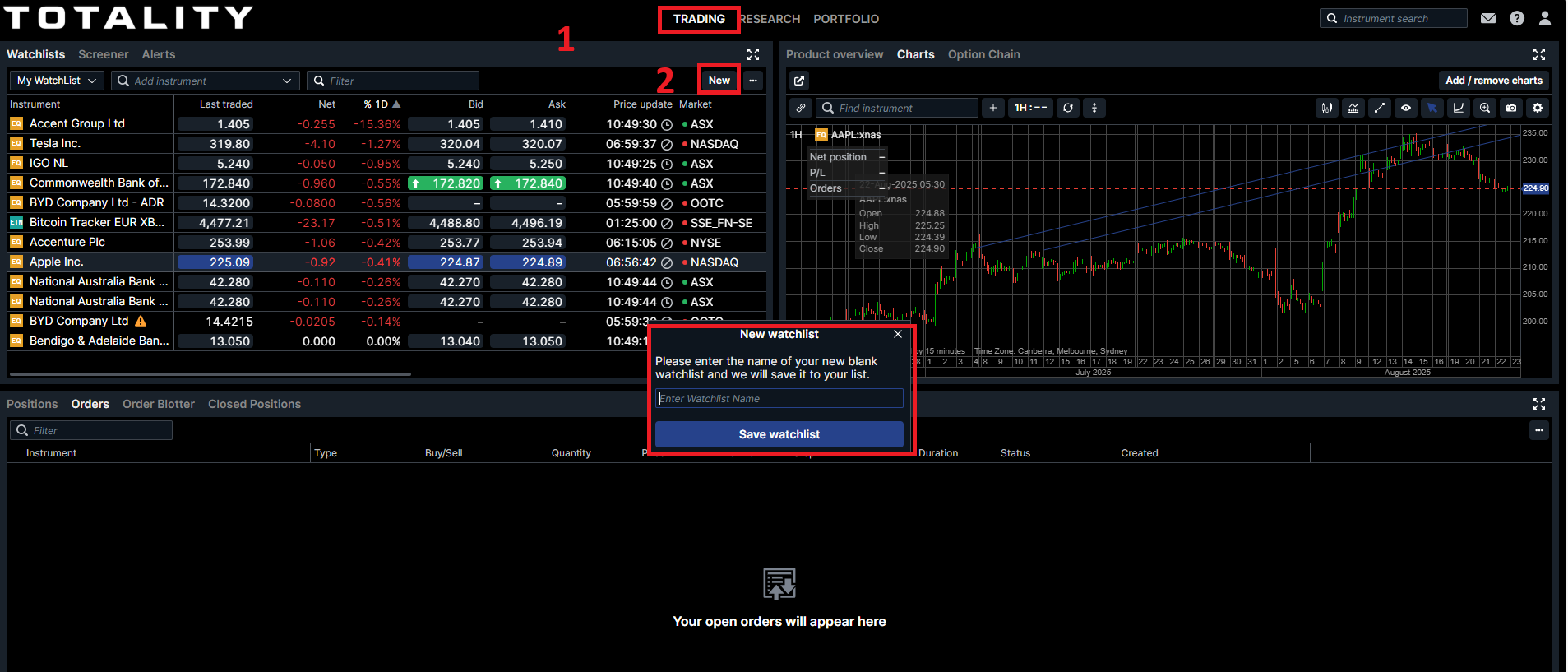Click the warning icon on BYD Company Ltd
Viewport: 1568px width, 672px height.
coord(141,321)
